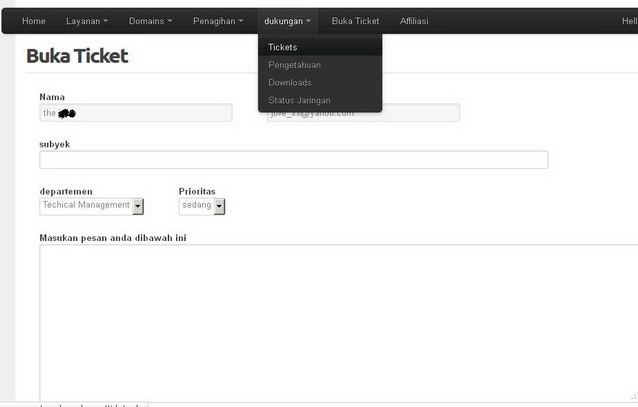Viewport: 638px width, 407px height.
Task: Open the Affiliasi page
Action: (414, 21)
